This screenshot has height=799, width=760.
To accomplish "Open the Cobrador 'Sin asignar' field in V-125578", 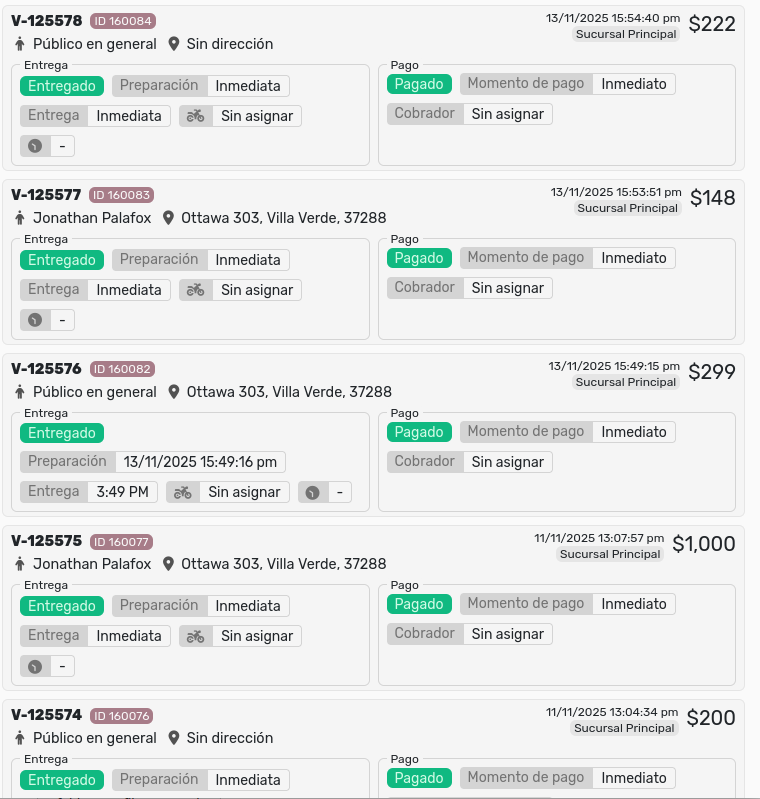I will point(507,114).
